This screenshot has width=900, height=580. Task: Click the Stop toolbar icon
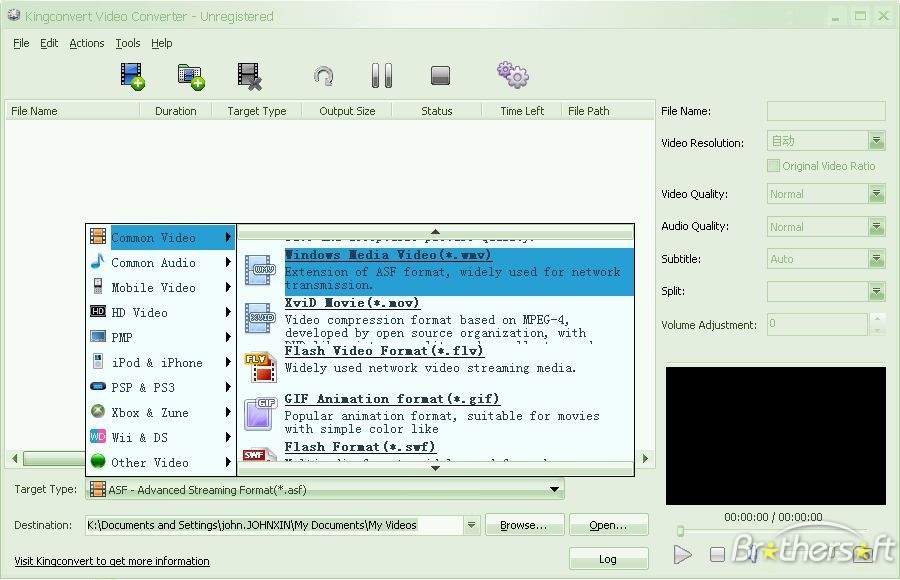pyautogui.click(x=440, y=75)
